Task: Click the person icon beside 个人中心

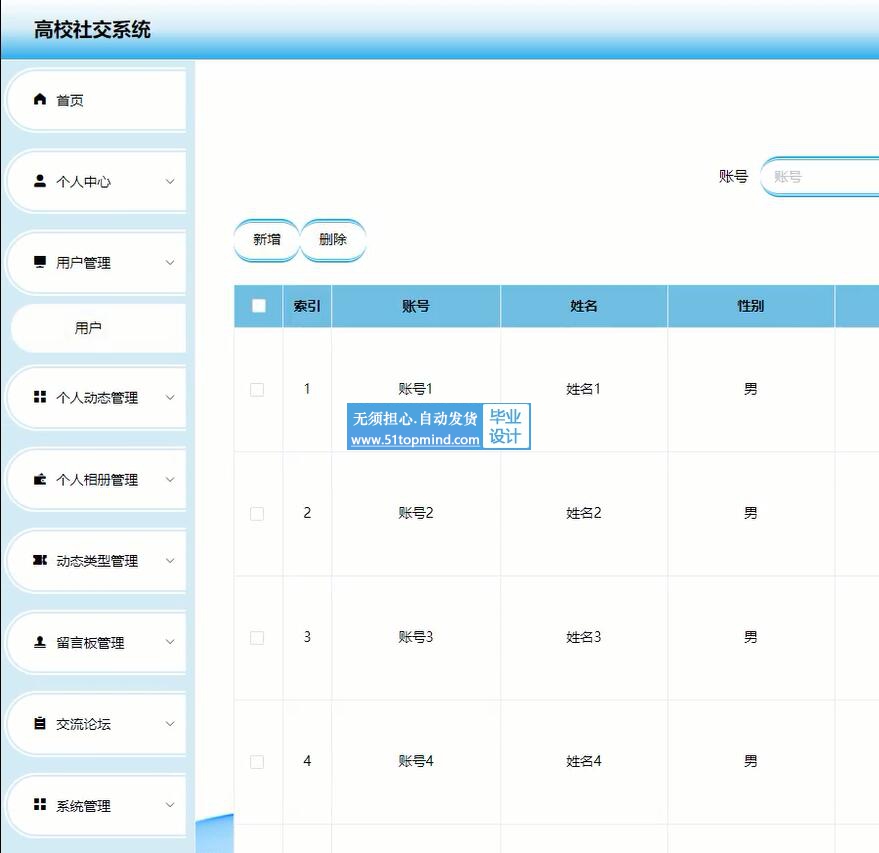Action: (x=40, y=181)
